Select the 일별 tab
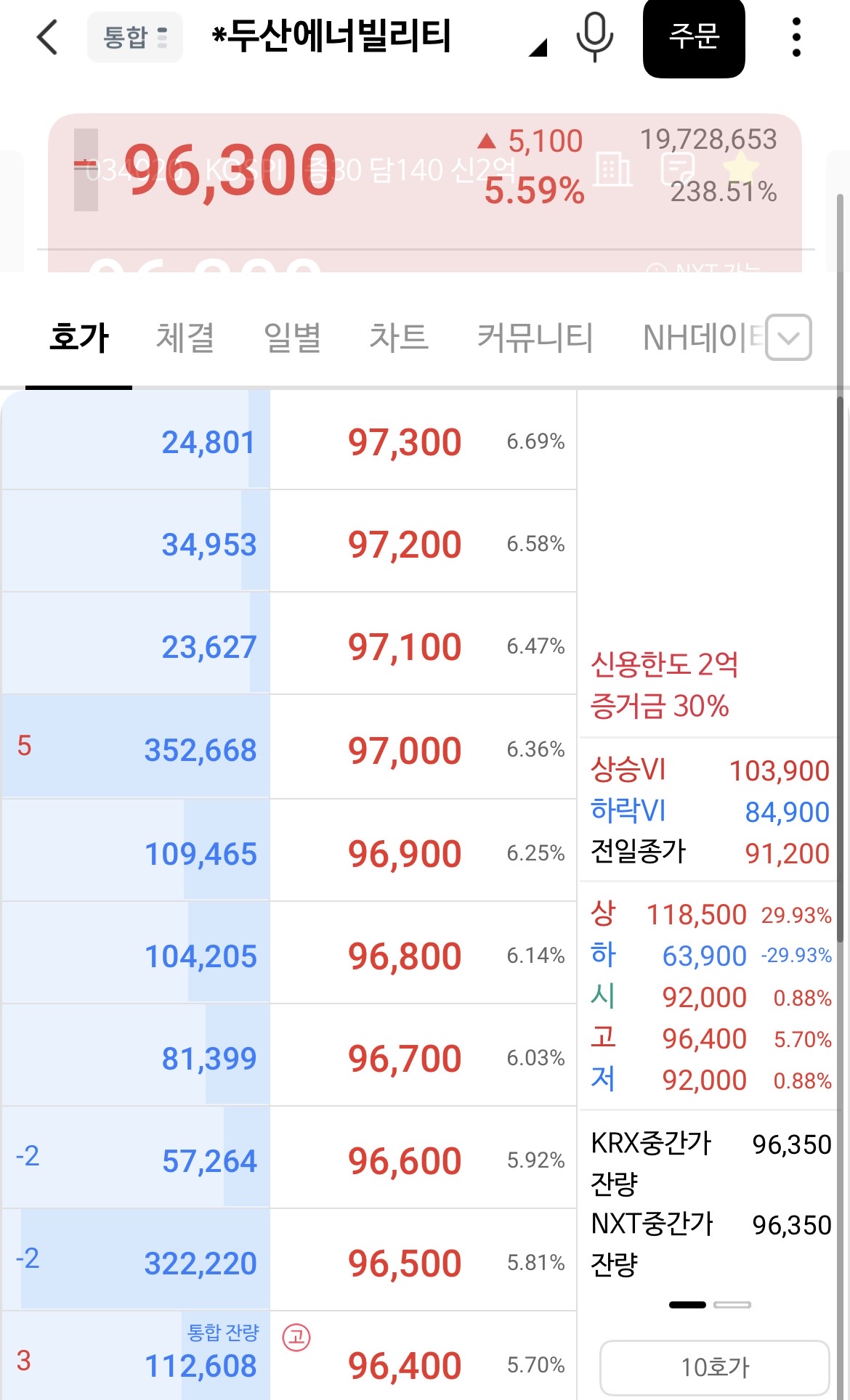Image resolution: width=850 pixels, height=1400 pixels. click(x=292, y=338)
